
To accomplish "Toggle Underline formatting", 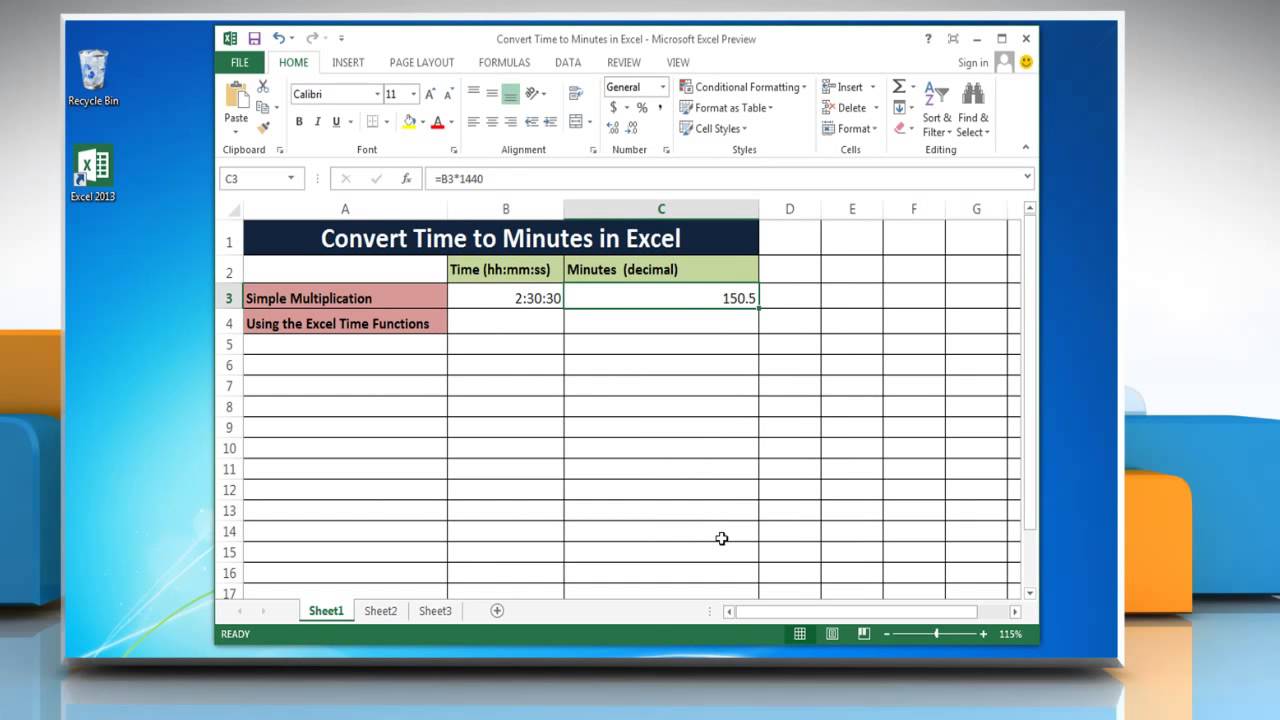I will point(337,122).
